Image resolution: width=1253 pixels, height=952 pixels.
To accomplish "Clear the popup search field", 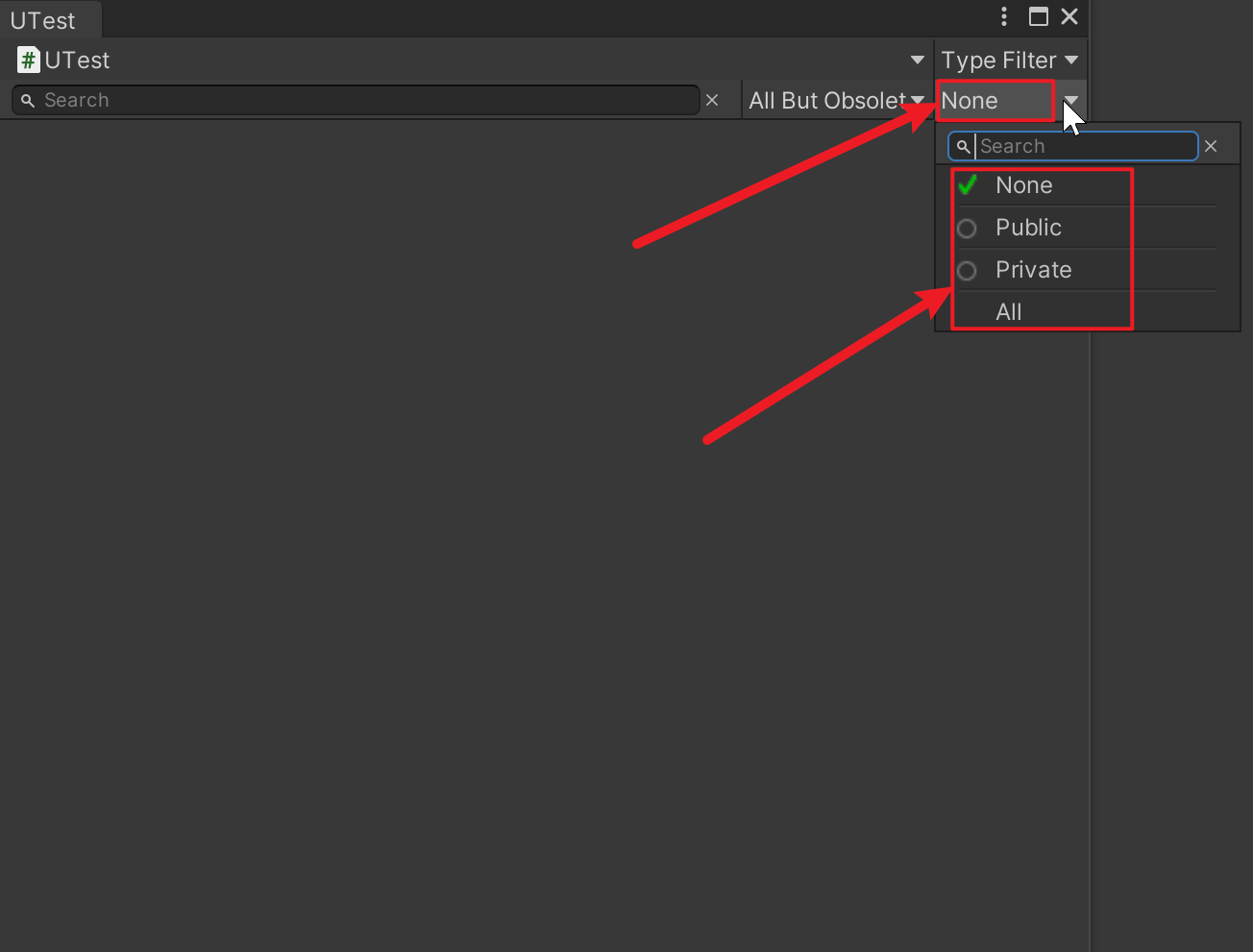I will 1211,146.
